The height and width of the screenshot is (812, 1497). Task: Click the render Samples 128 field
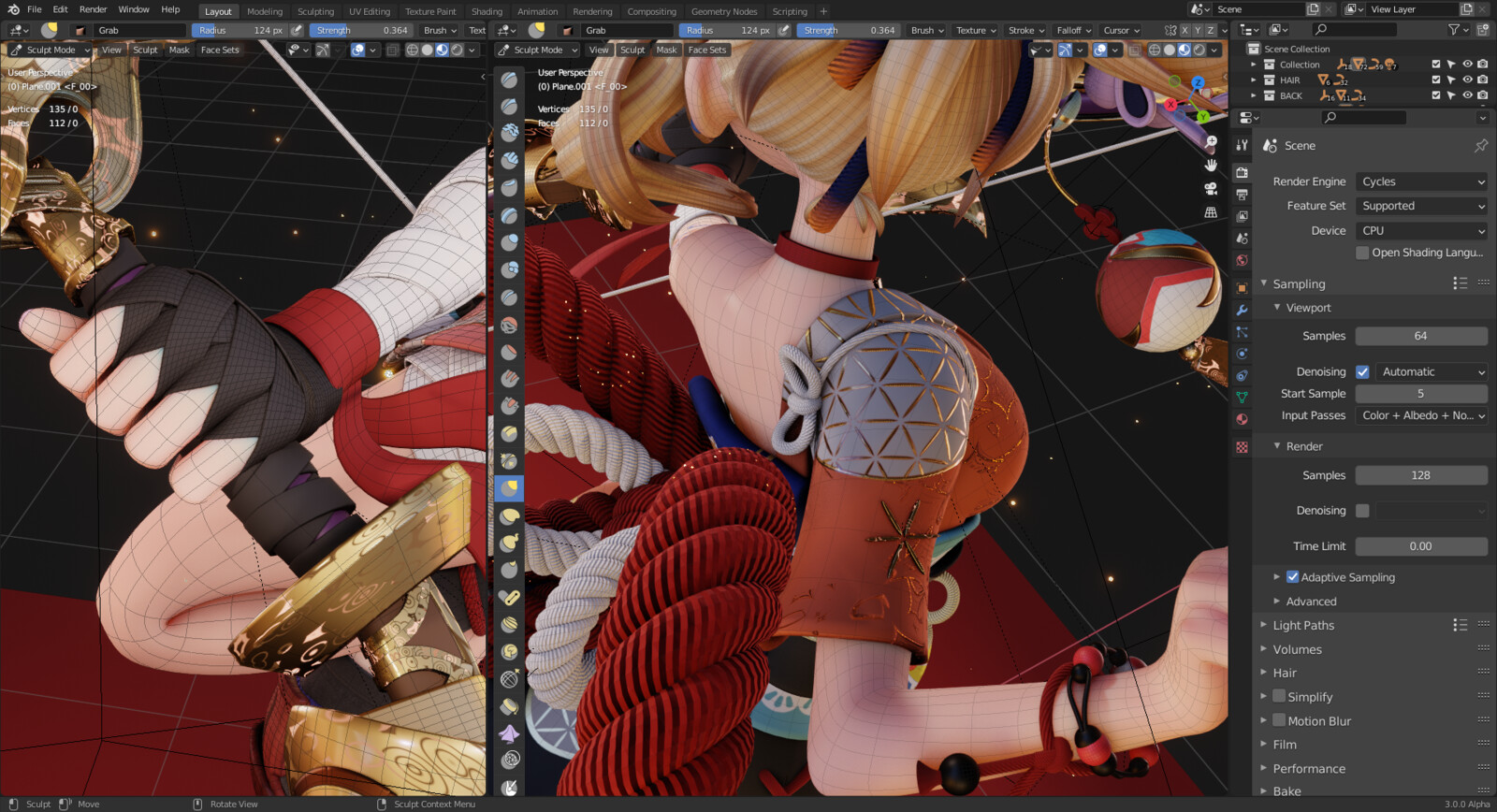pyautogui.click(x=1421, y=475)
